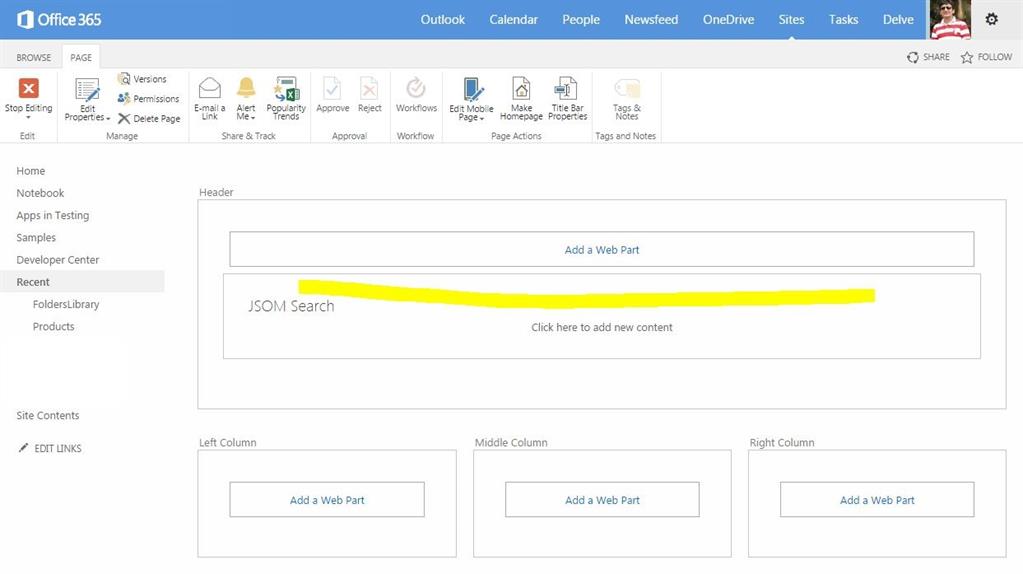Viewport: 1023px width, 574px height.
Task: Open Calendar from top navigation
Action: tap(513, 20)
